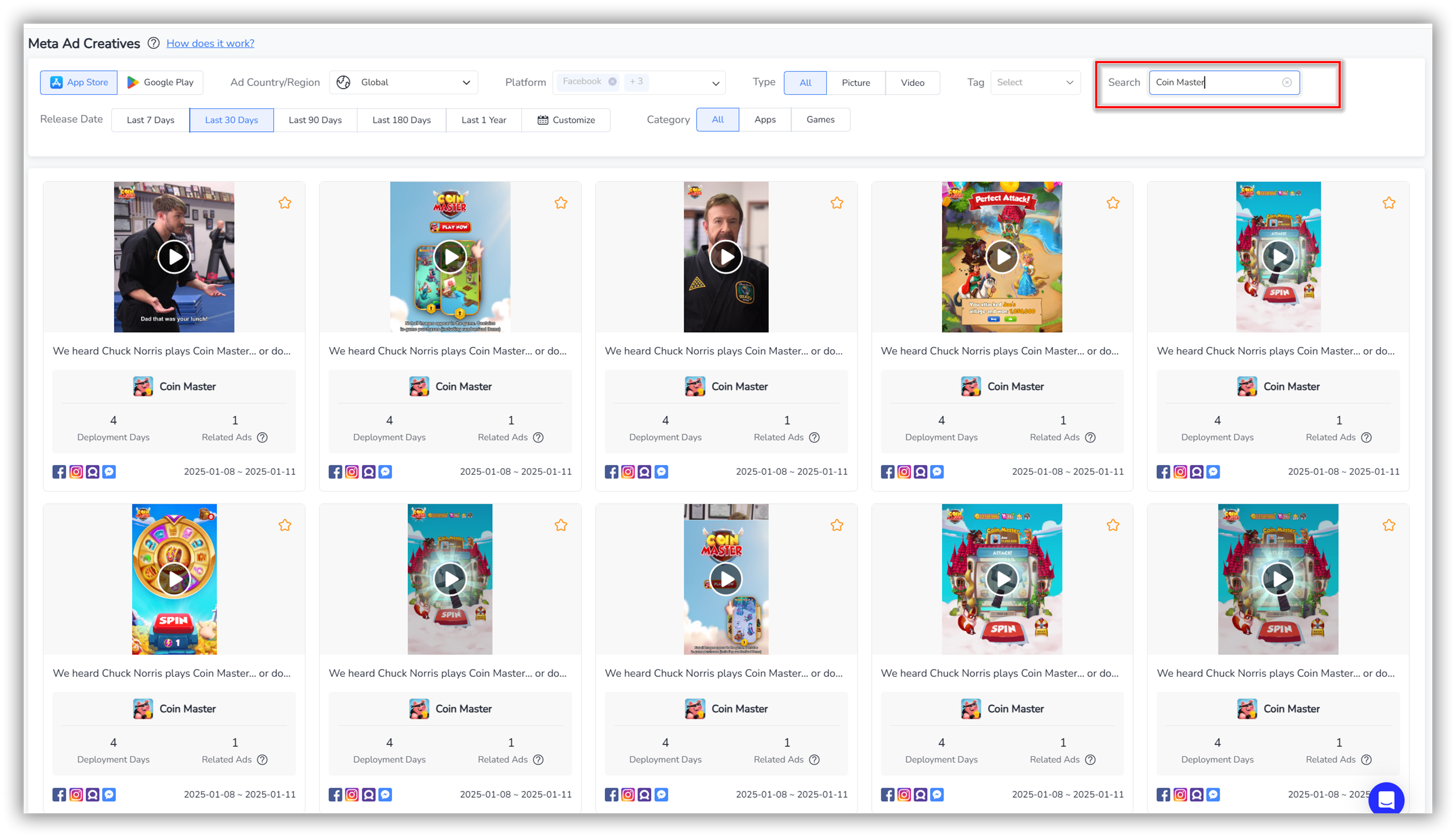Open the ad caption under golden spin wheel thumbnail
Image resolution: width=1456 pixels, height=837 pixels.
(172, 673)
